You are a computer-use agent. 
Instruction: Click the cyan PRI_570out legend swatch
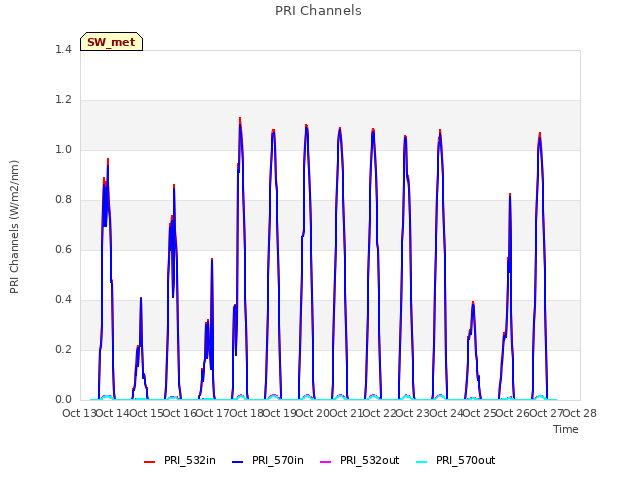tap(422, 462)
